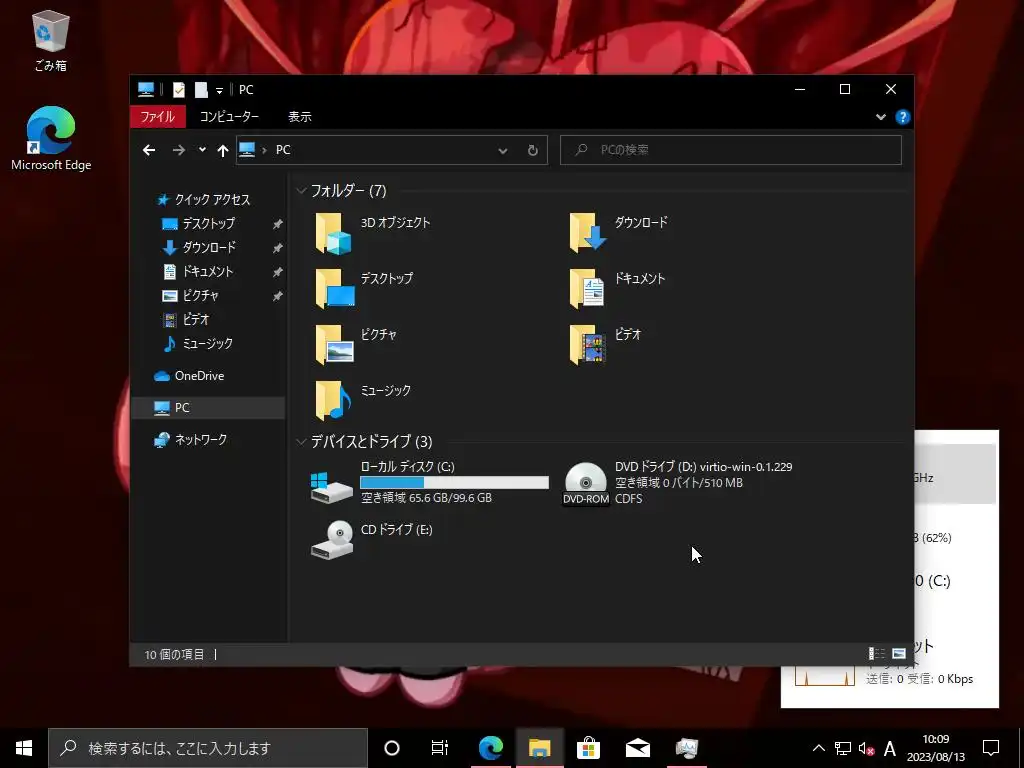The image size is (1024, 768).
Task: Click the Cortana circle icon
Action: 392,748
